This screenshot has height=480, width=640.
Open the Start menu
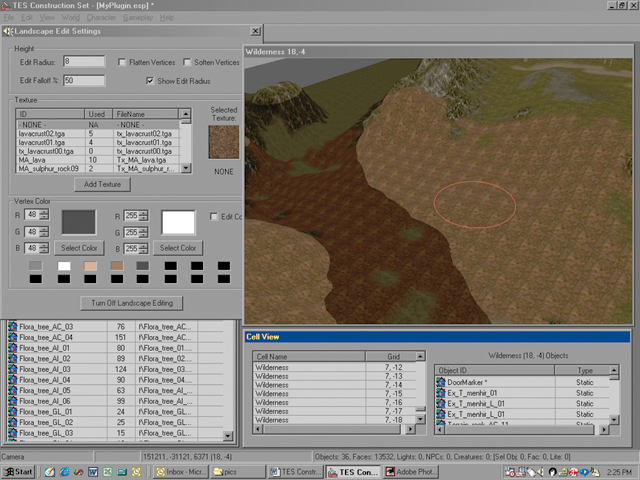click(18, 470)
